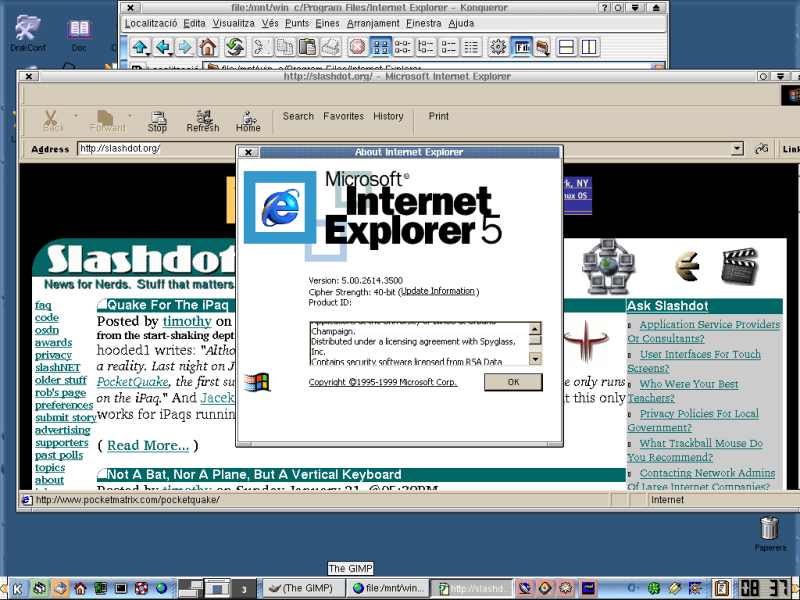Select the large icon view mode in Konqueror
This screenshot has height=600, width=800.
pos(380,47)
